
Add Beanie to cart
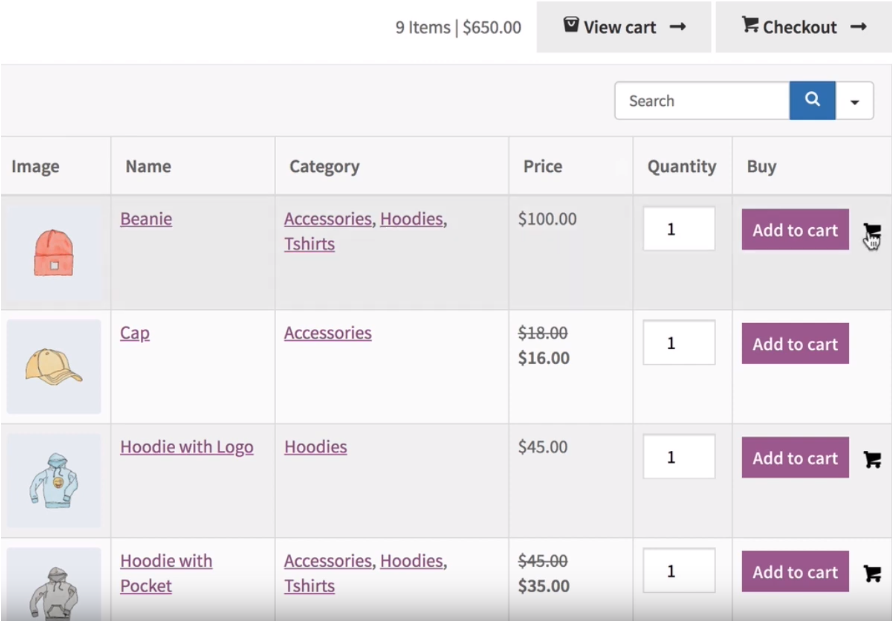pos(795,230)
